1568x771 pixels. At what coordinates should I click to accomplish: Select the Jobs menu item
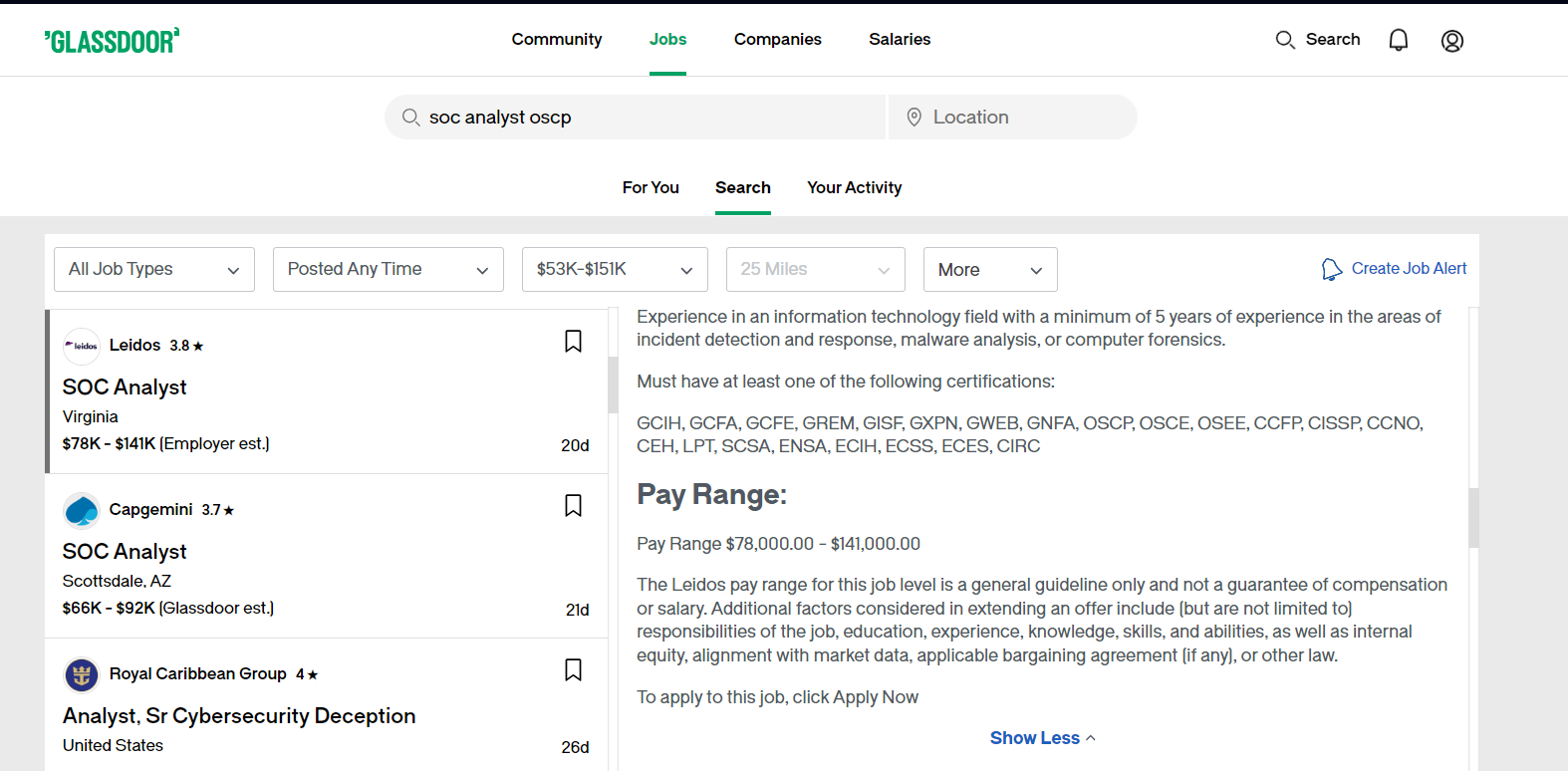[667, 39]
